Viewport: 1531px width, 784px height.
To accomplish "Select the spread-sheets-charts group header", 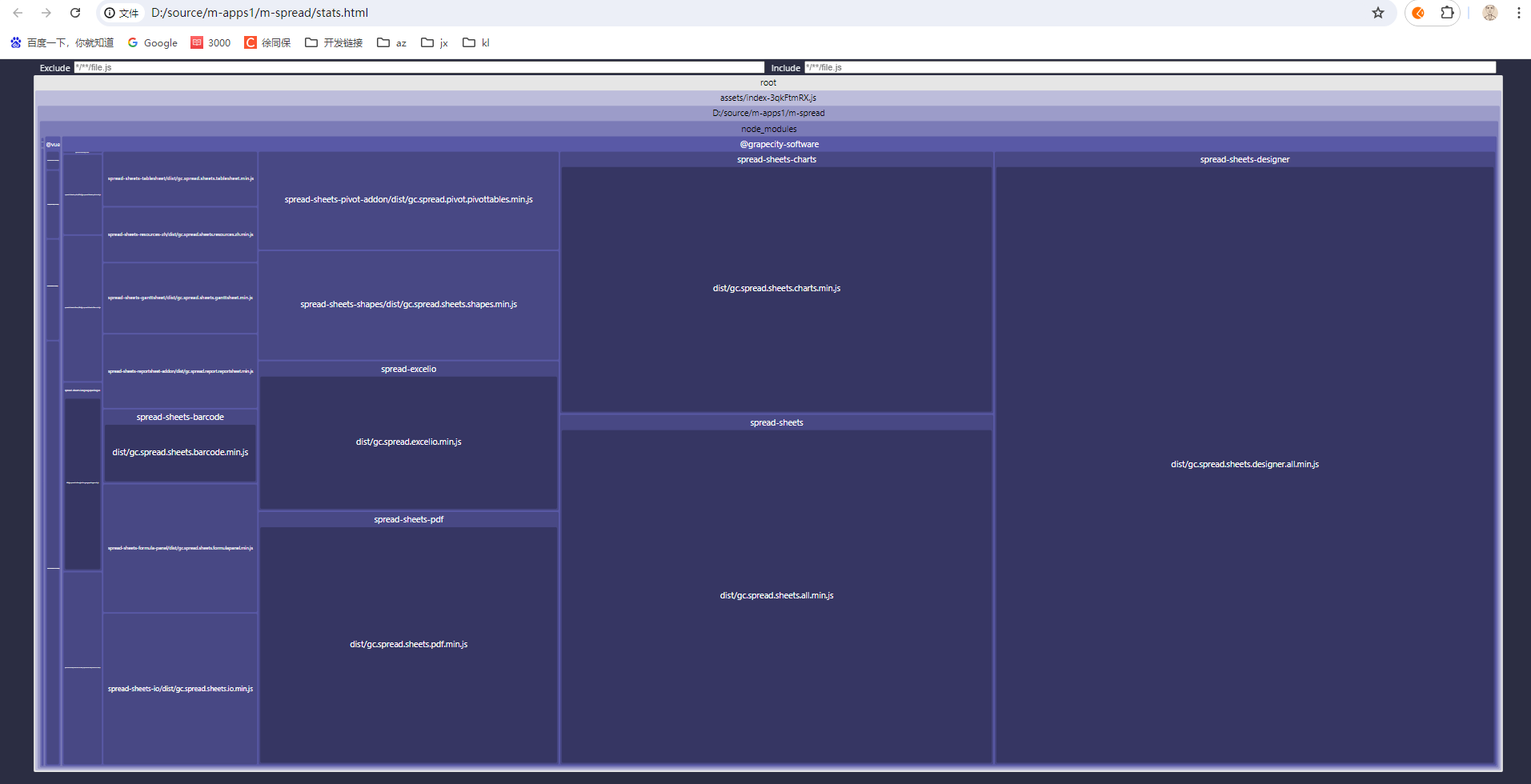I will pos(776,160).
